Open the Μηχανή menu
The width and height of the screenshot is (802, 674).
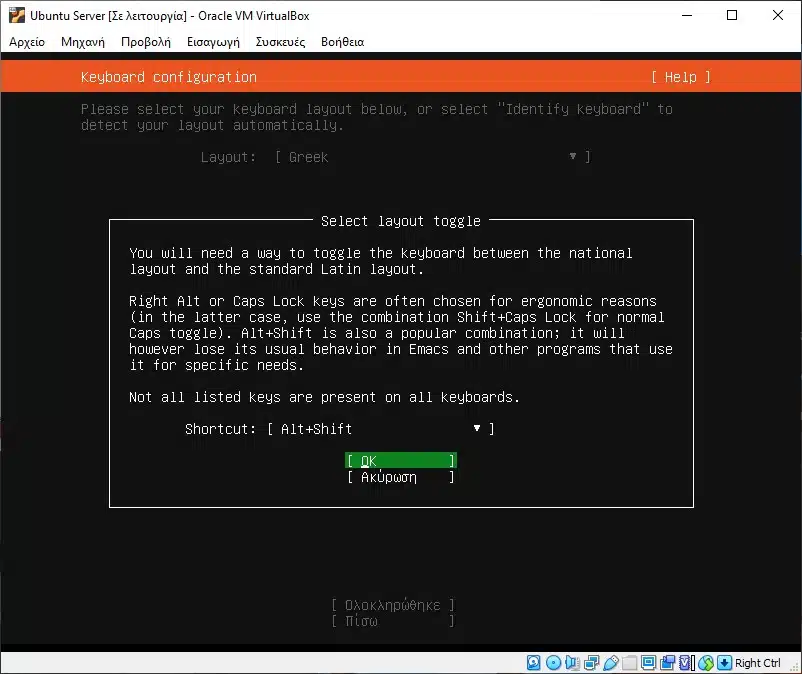tap(83, 42)
